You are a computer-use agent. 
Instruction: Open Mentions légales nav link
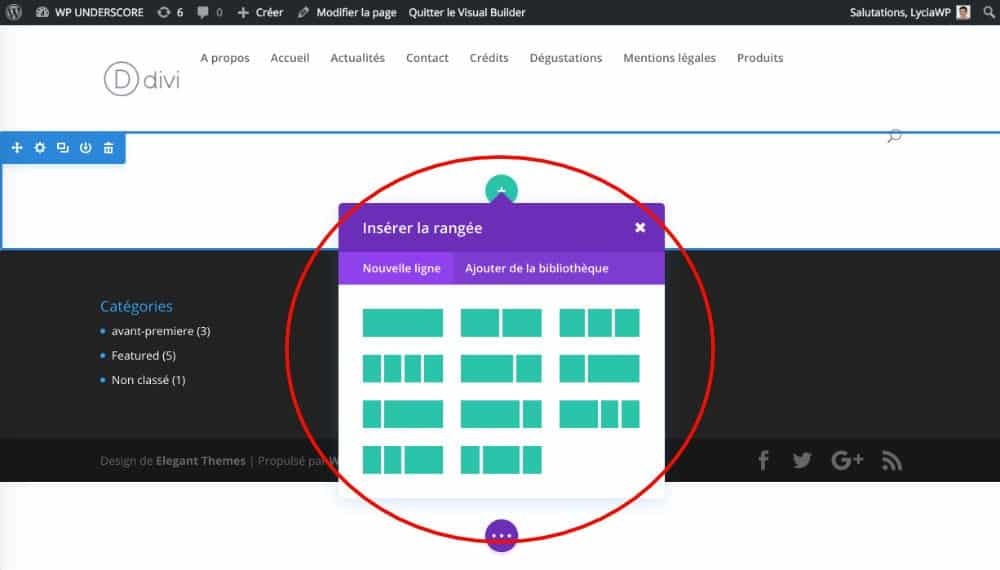pos(670,58)
